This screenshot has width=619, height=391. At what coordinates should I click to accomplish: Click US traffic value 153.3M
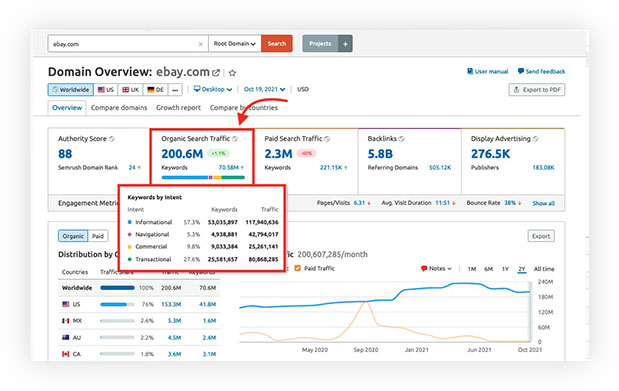[171, 305]
